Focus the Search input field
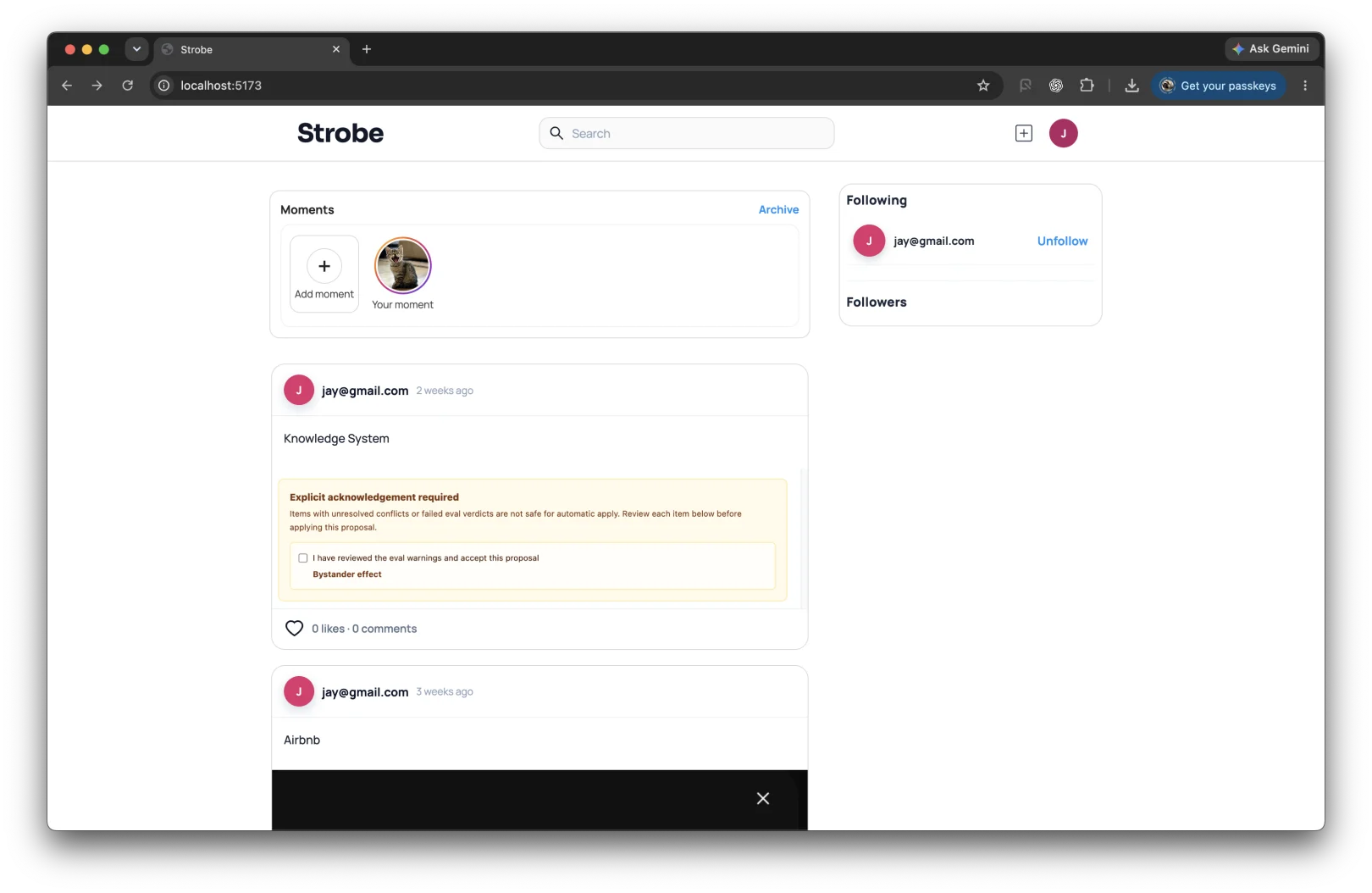Screen dimensions: 1372x893 tap(687, 133)
